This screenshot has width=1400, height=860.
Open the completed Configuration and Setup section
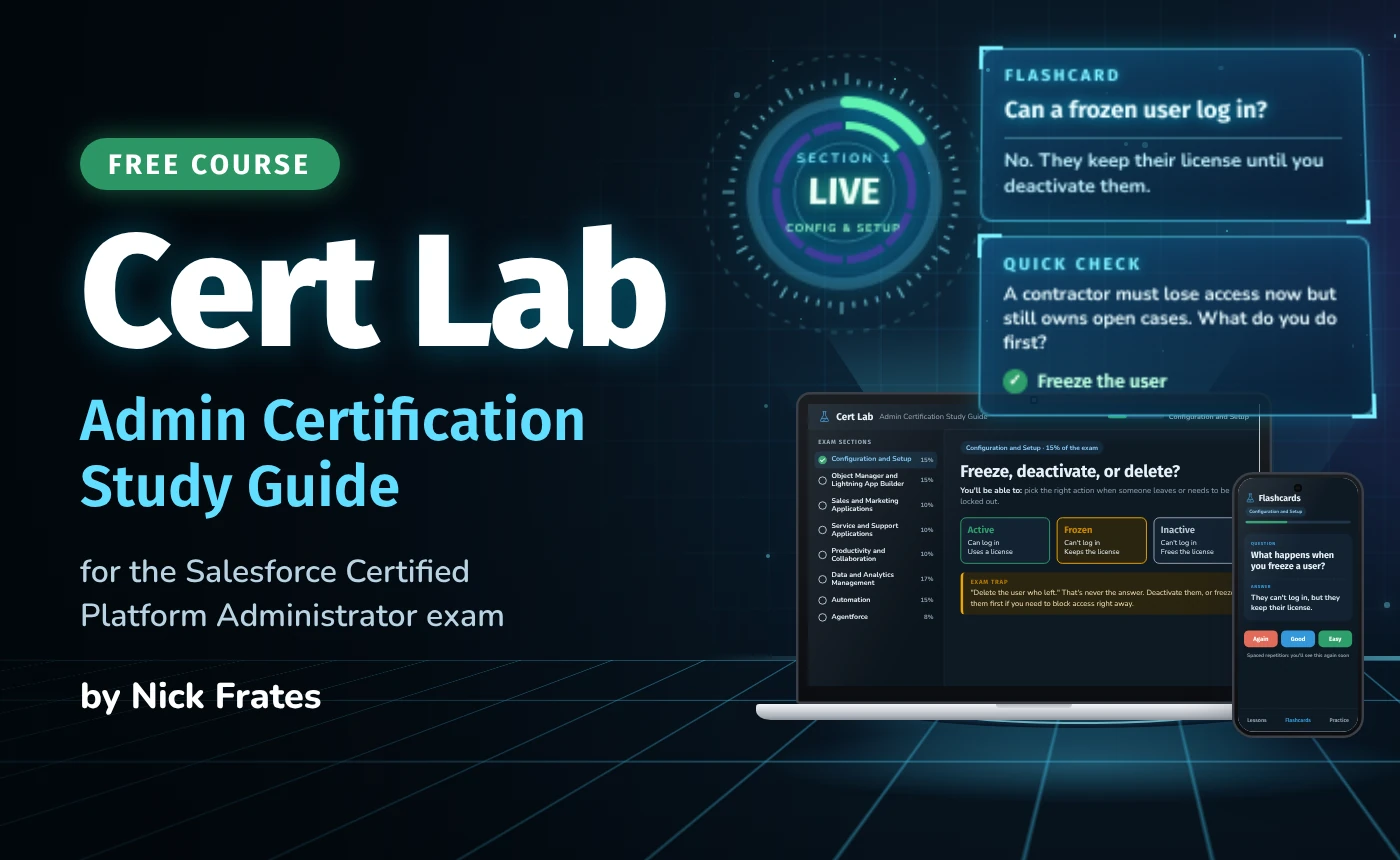click(x=875, y=459)
